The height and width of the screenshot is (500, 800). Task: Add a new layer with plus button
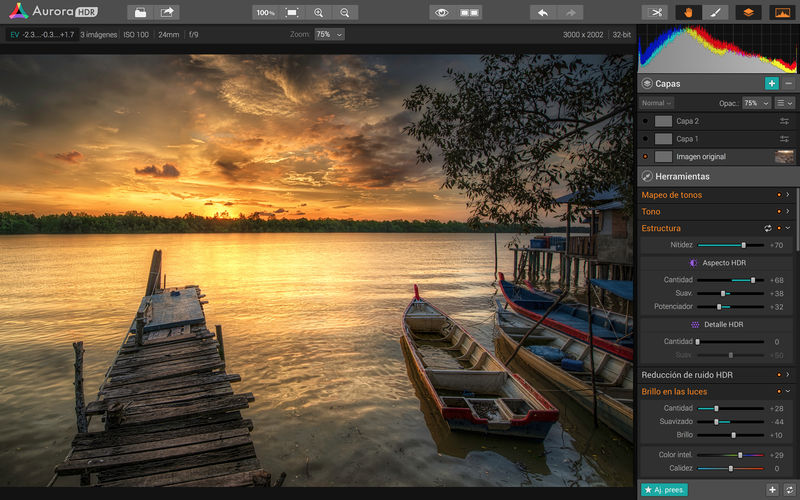click(x=771, y=83)
